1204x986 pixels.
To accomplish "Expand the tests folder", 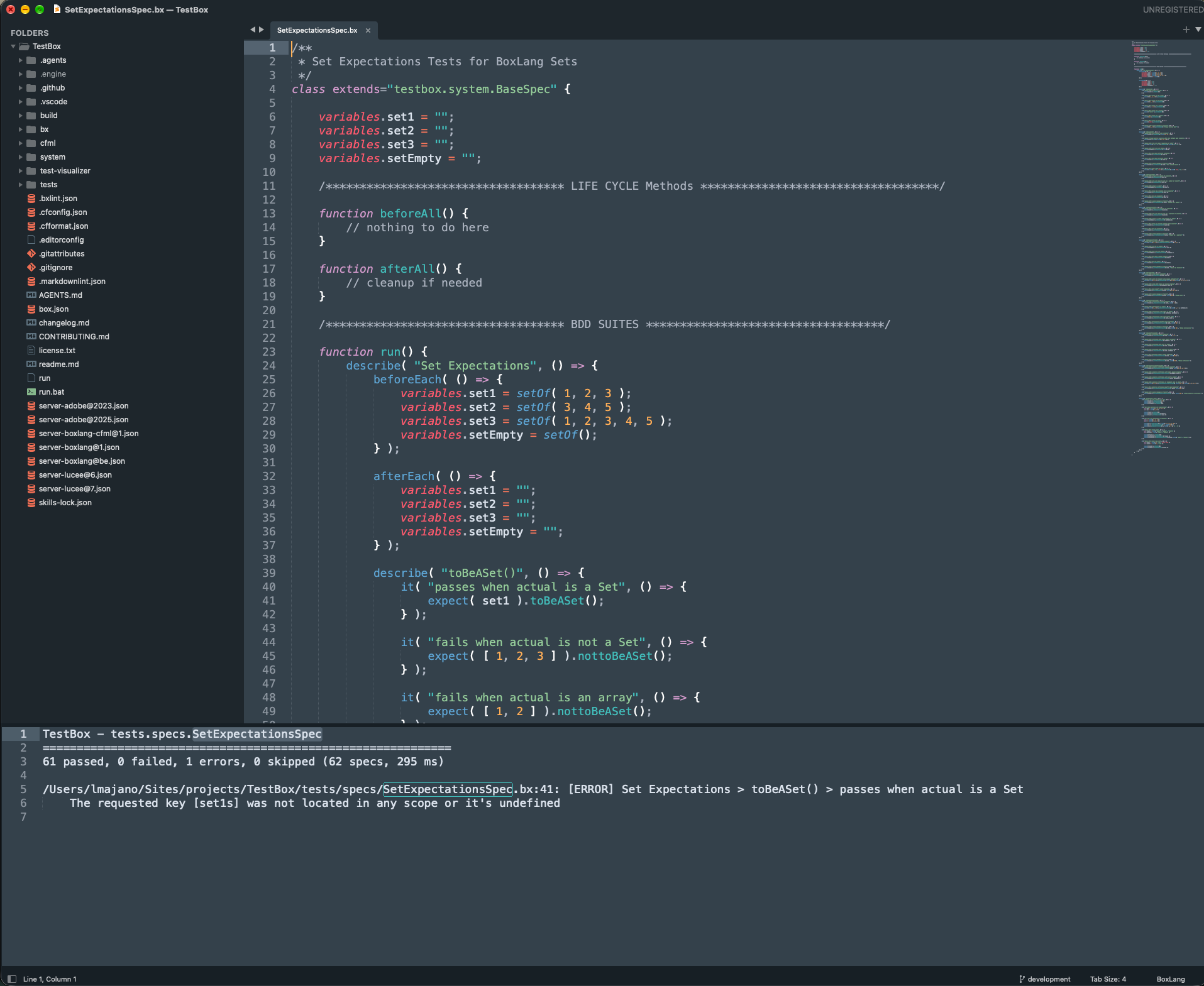I will pyautogui.click(x=20, y=185).
